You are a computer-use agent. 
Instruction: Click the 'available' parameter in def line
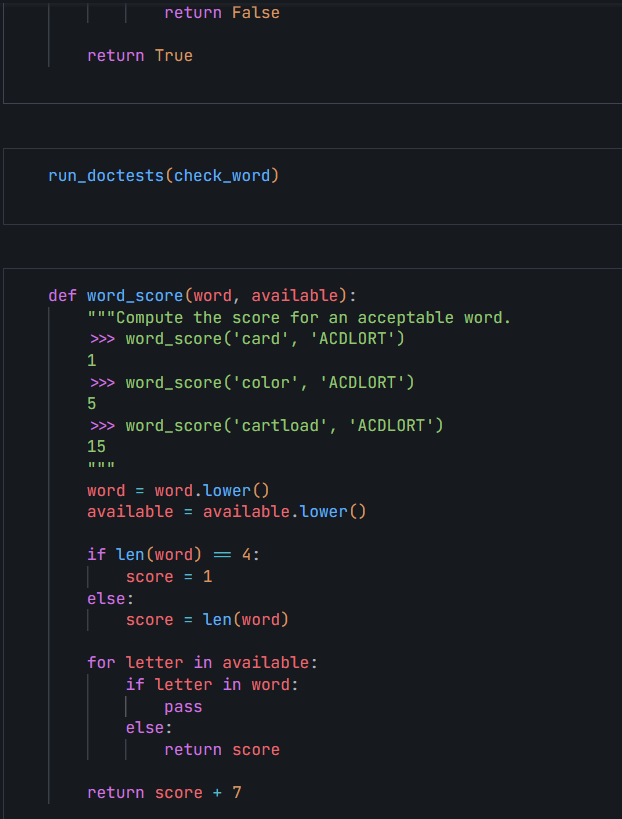click(x=295, y=296)
